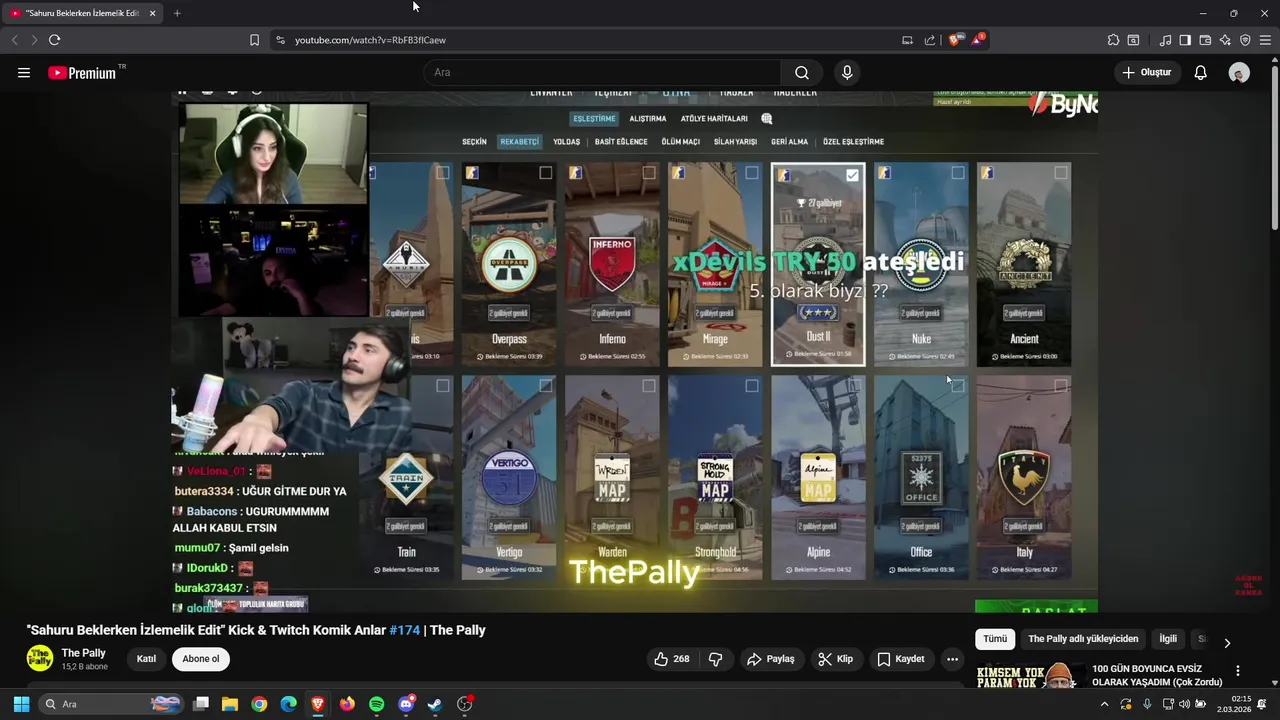Screen dimensions: 1280x720
Task: Open the Windows Start menu
Action: click(21, 704)
